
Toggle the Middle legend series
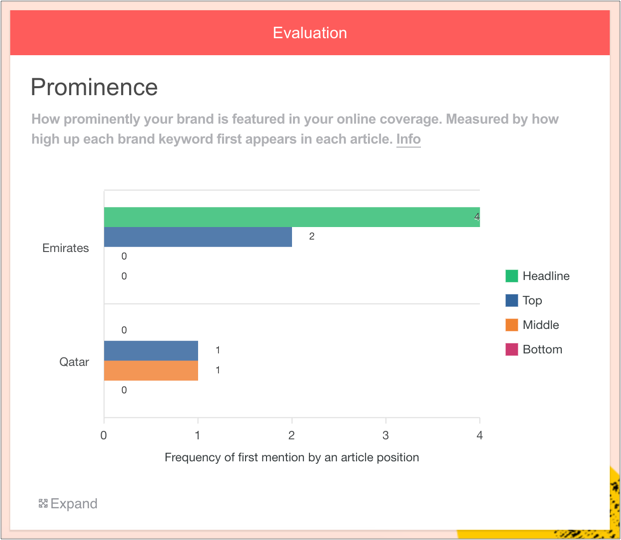pos(541,325)
